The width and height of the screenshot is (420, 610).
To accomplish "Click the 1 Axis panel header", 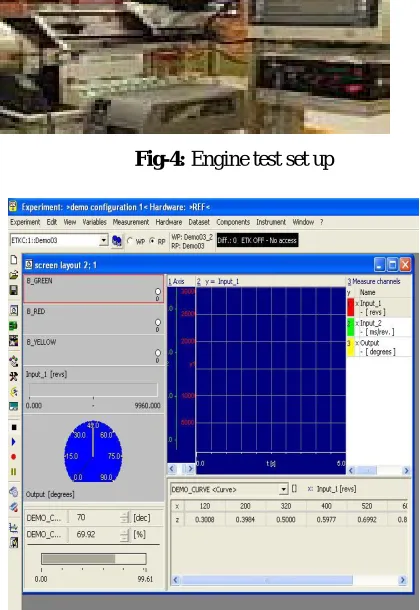I will tap(176, 281).
